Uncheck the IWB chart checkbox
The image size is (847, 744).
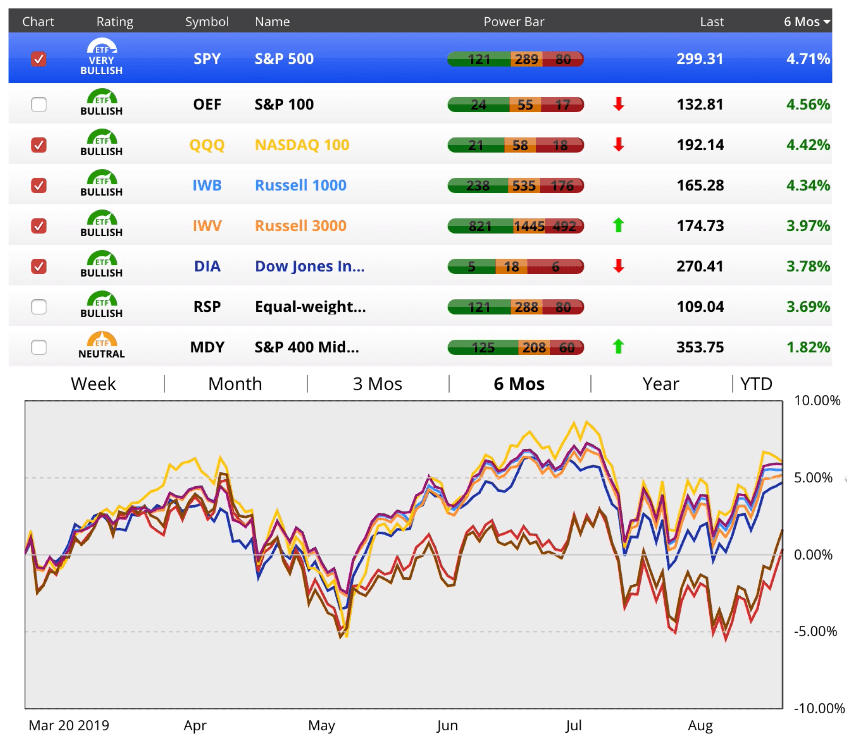pos(38,185)
